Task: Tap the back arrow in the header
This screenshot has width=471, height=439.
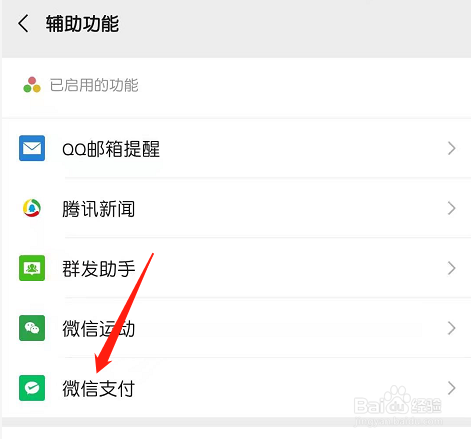Action: (23, 24)
